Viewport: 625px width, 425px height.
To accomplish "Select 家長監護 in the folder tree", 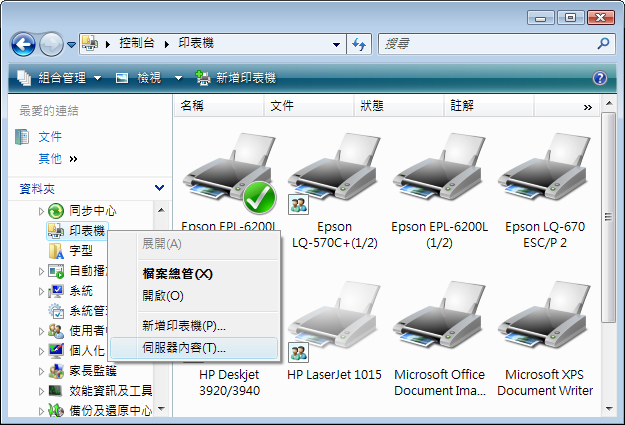I will point(93,371).
